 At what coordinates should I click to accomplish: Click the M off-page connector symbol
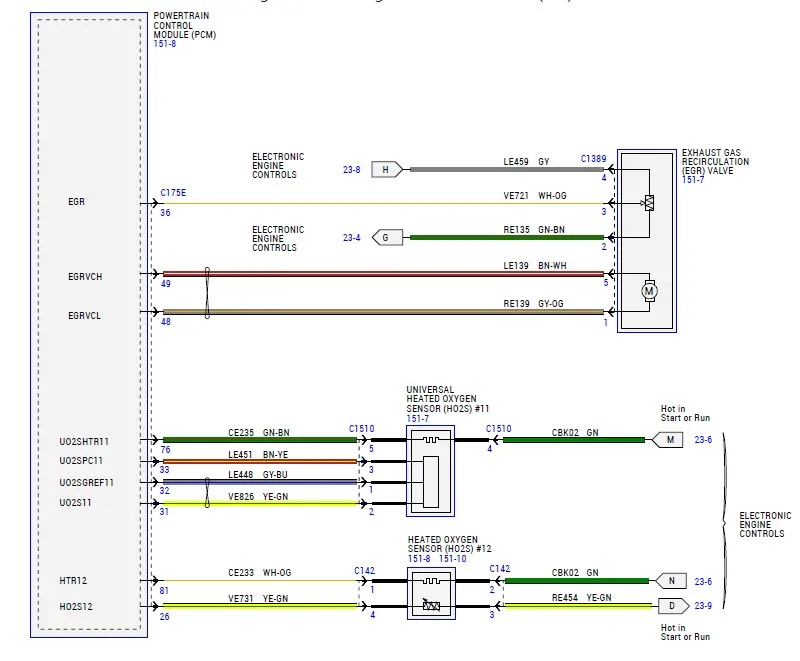(667, 440)
